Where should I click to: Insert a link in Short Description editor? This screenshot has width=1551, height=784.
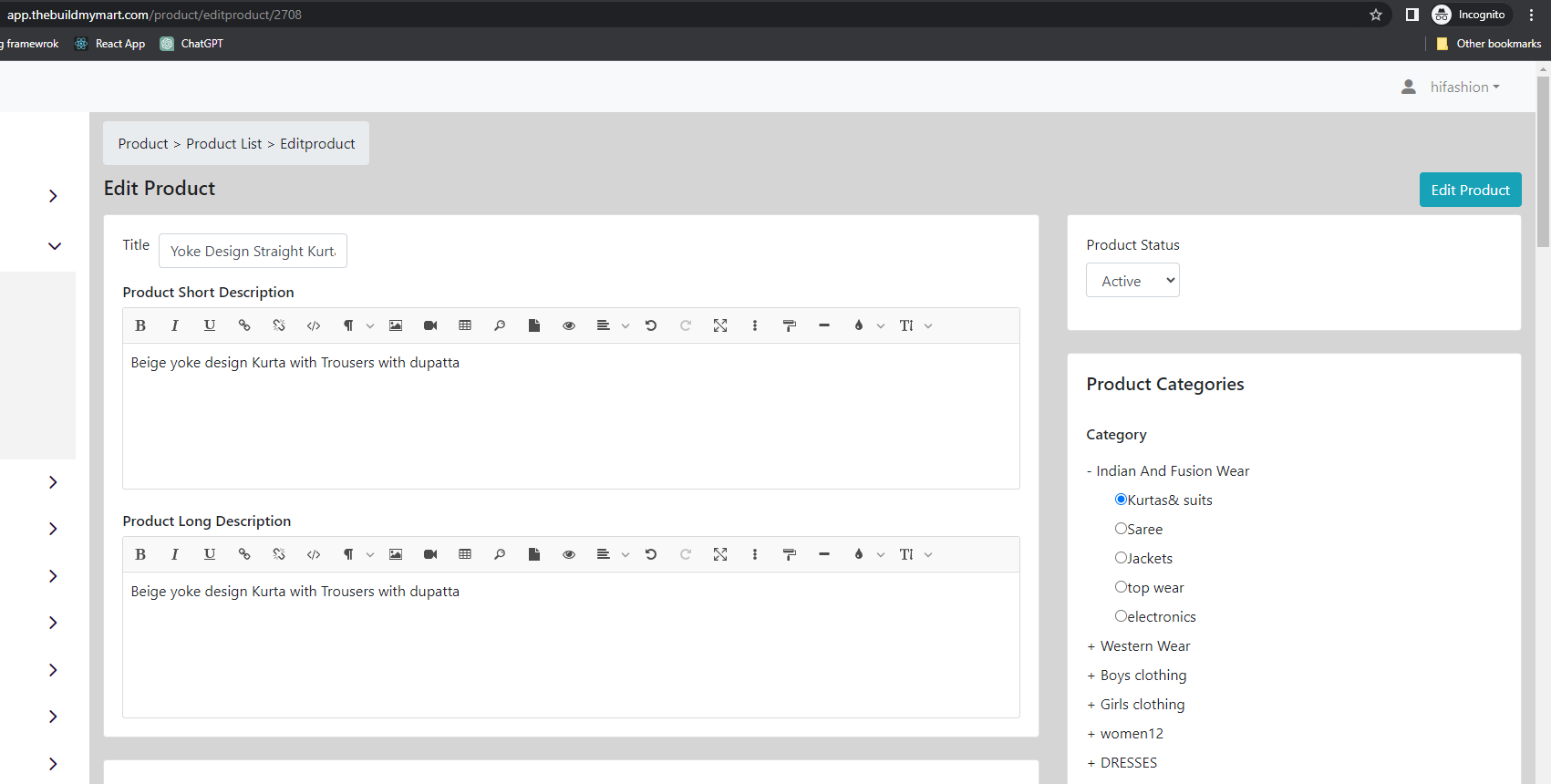244,325
